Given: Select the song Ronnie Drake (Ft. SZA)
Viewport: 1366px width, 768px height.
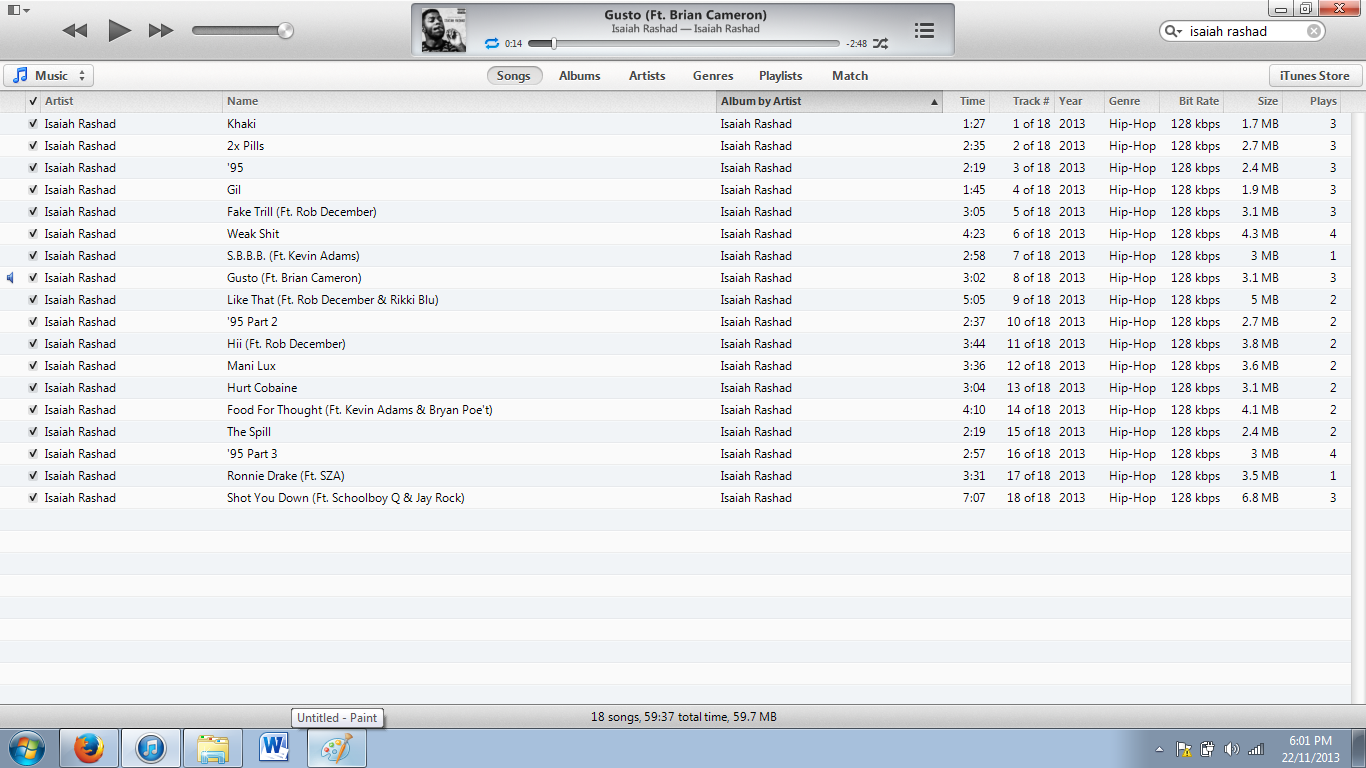Looking at the screenshot, I should coord(286,476).
